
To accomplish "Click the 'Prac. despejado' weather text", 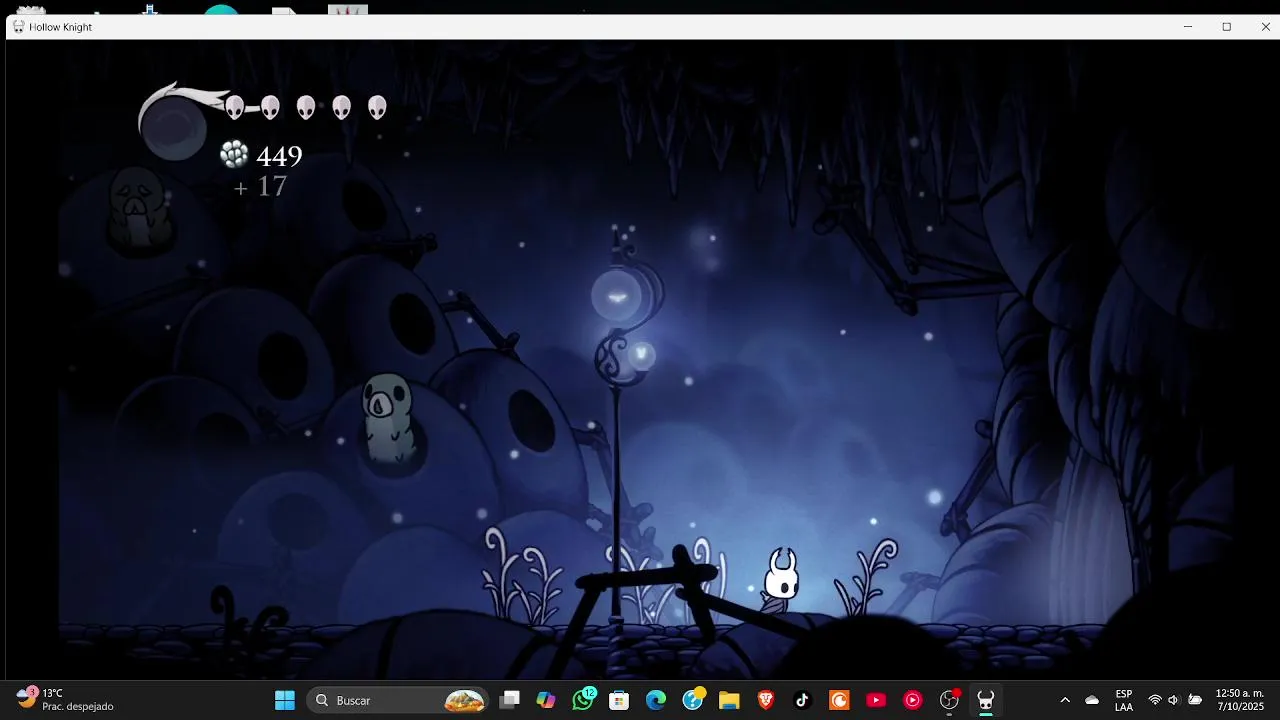I will [x=78, y=707].
